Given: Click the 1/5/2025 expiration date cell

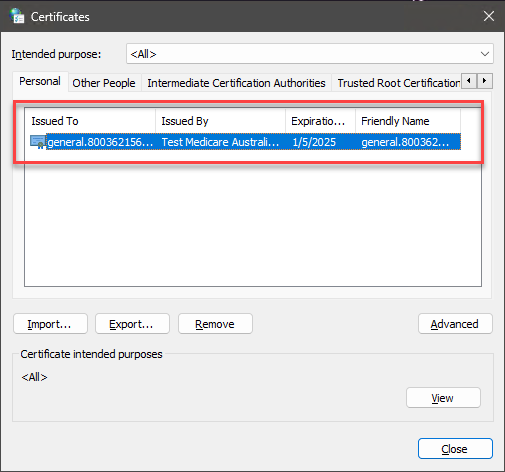Looking at the screenshot, I should [x=314, y=142].
